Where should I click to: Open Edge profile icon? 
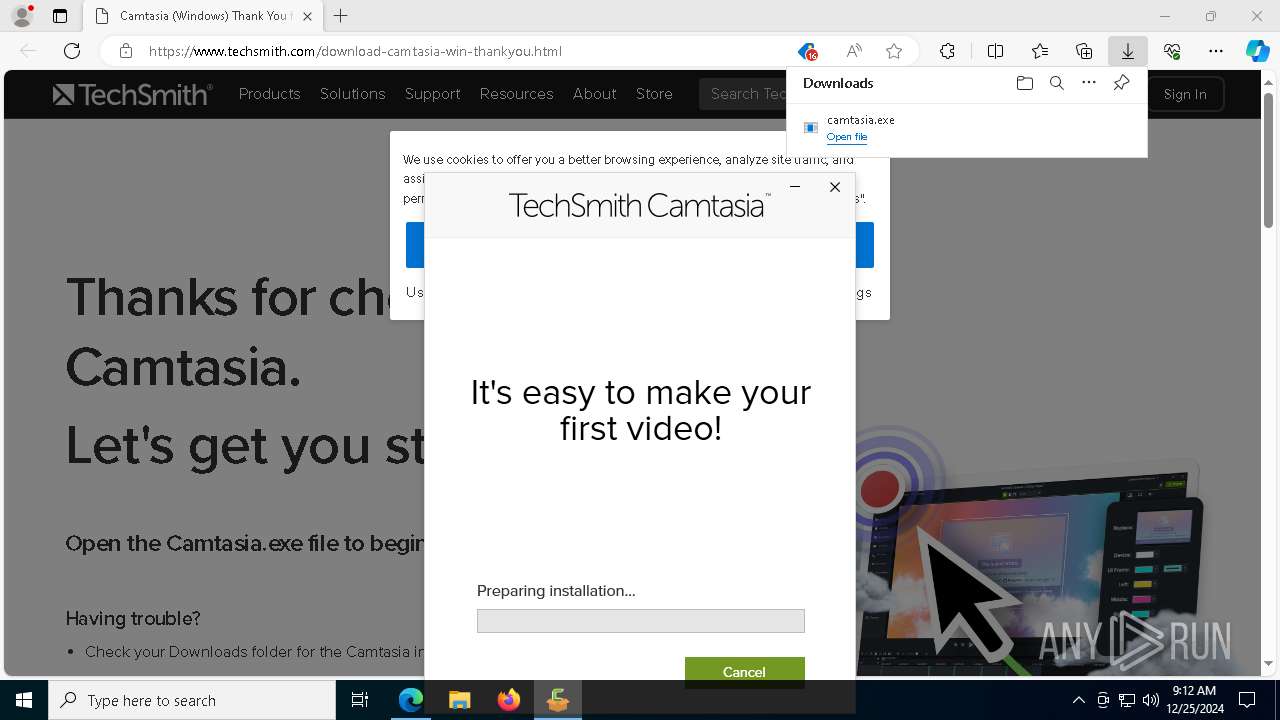pyautogui.click(x=22, y=16)
